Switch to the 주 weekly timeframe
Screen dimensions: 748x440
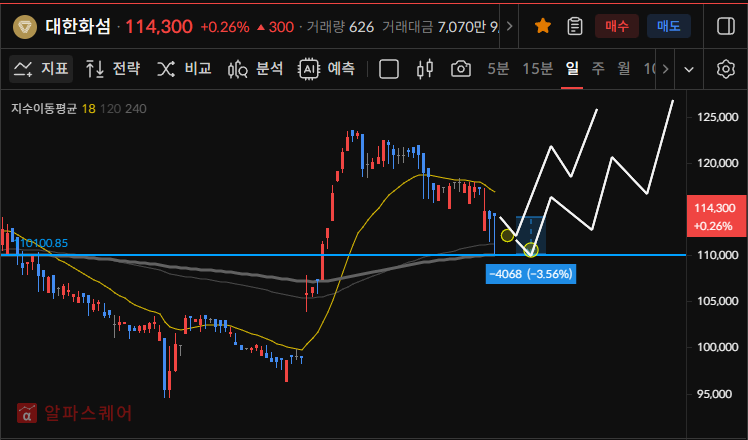[x=598, y=69]
